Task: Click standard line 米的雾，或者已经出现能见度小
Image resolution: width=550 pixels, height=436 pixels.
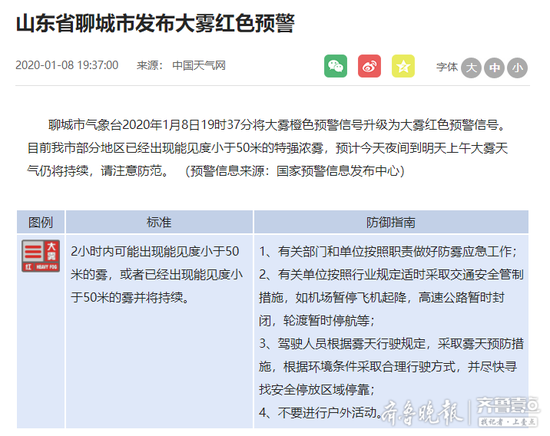Action: pyautogui.click(x=157, y=274)
